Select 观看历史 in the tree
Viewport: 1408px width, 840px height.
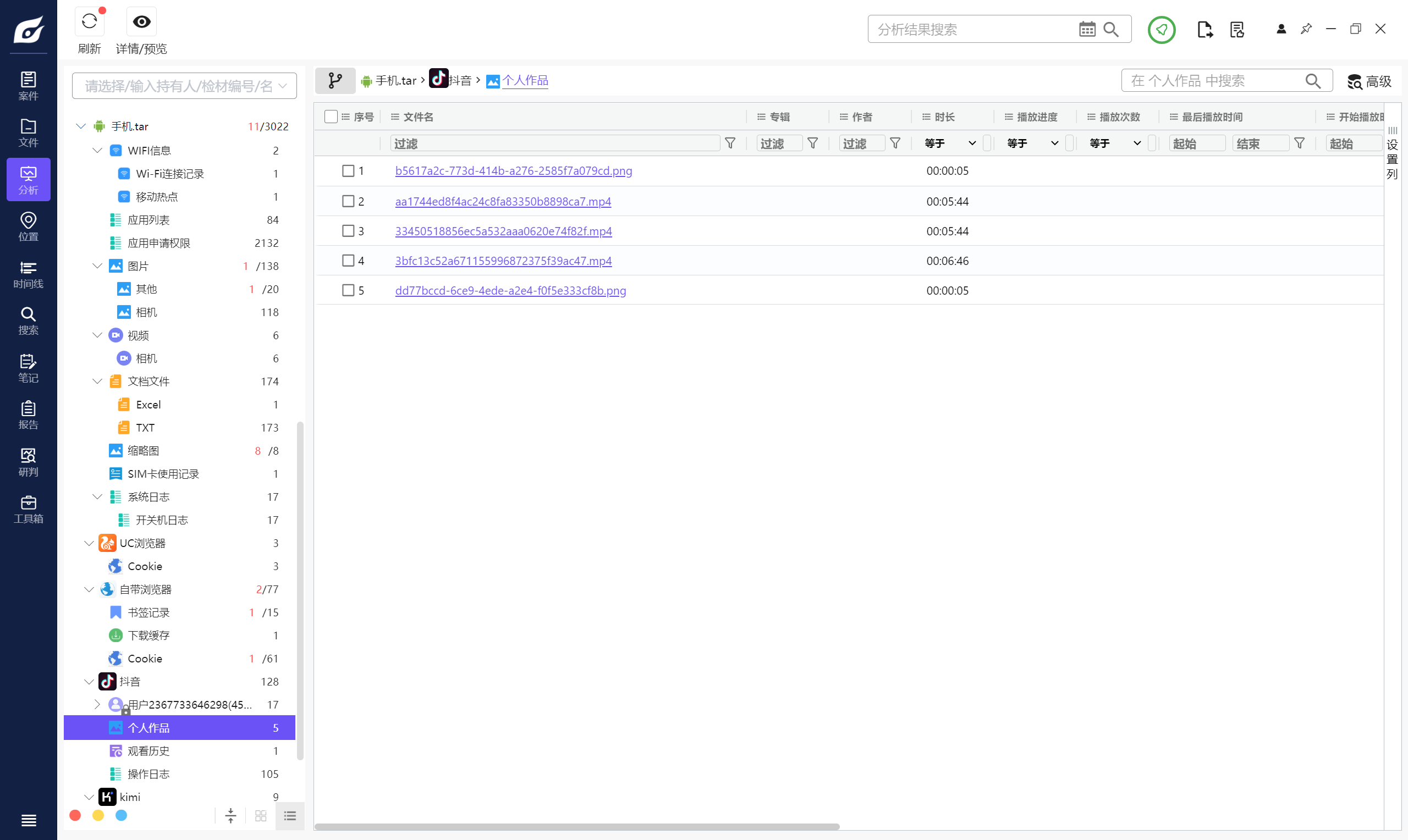click(x=148, y=750)
